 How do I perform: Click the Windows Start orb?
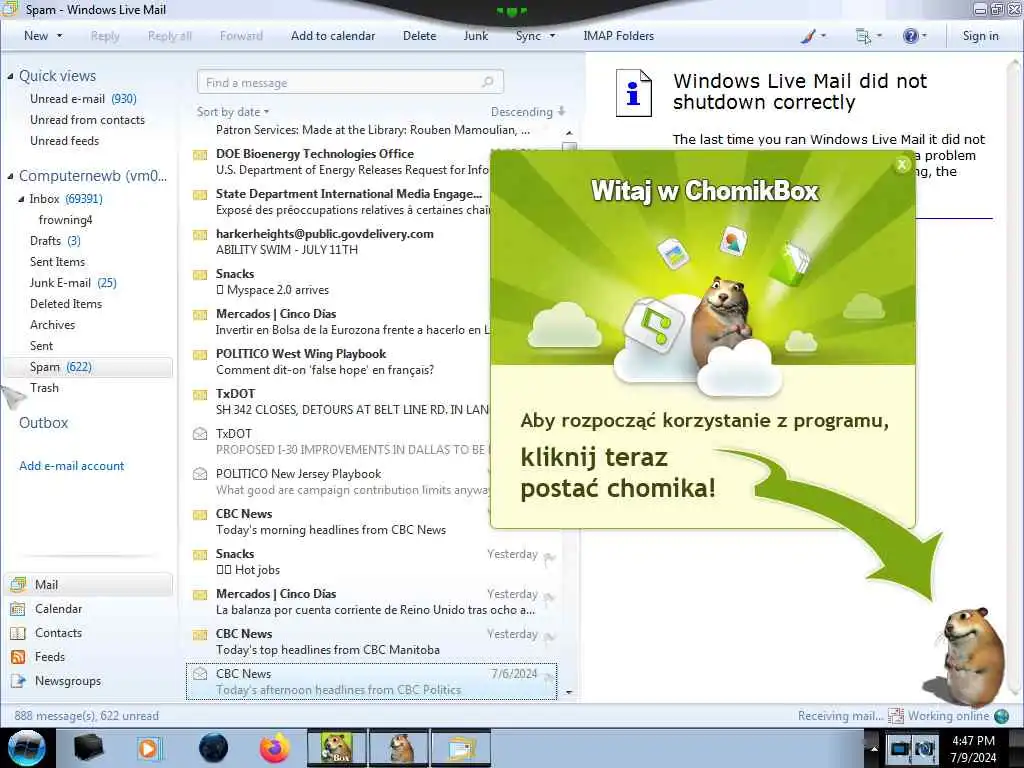tap(26, 748)
